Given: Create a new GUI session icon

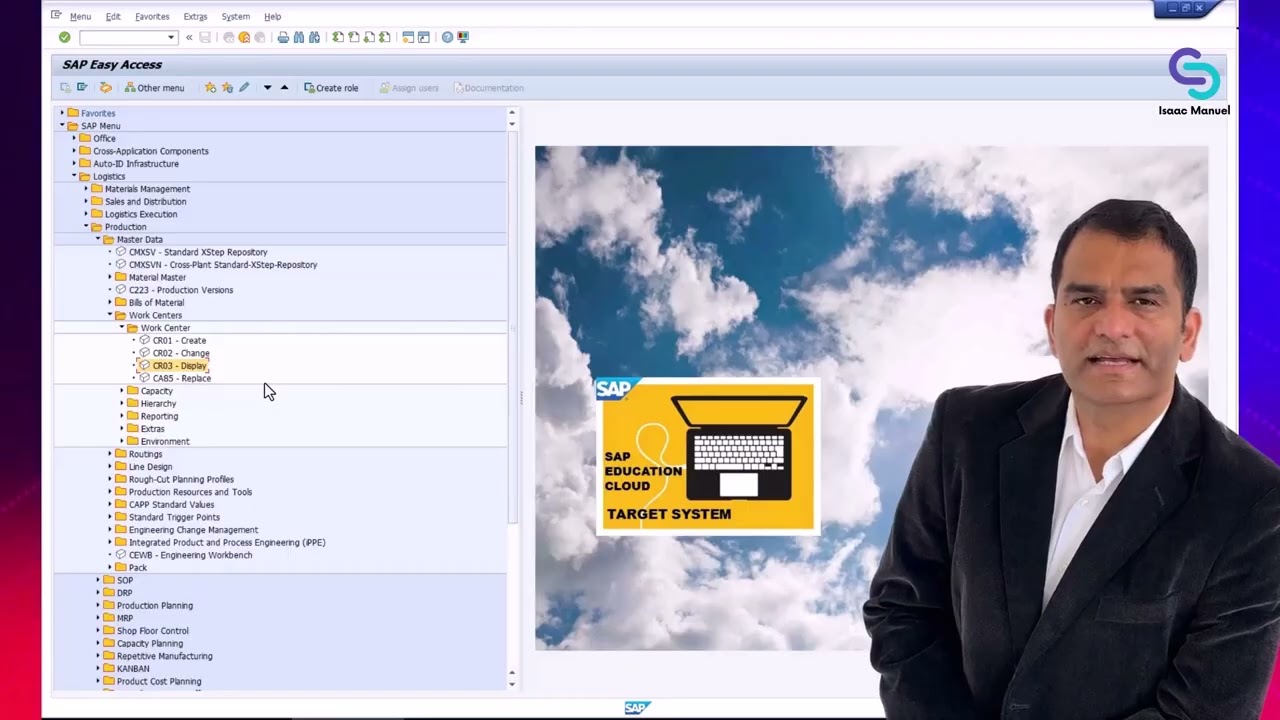Looking at the screenshot, I should click(x=408, y=37).
